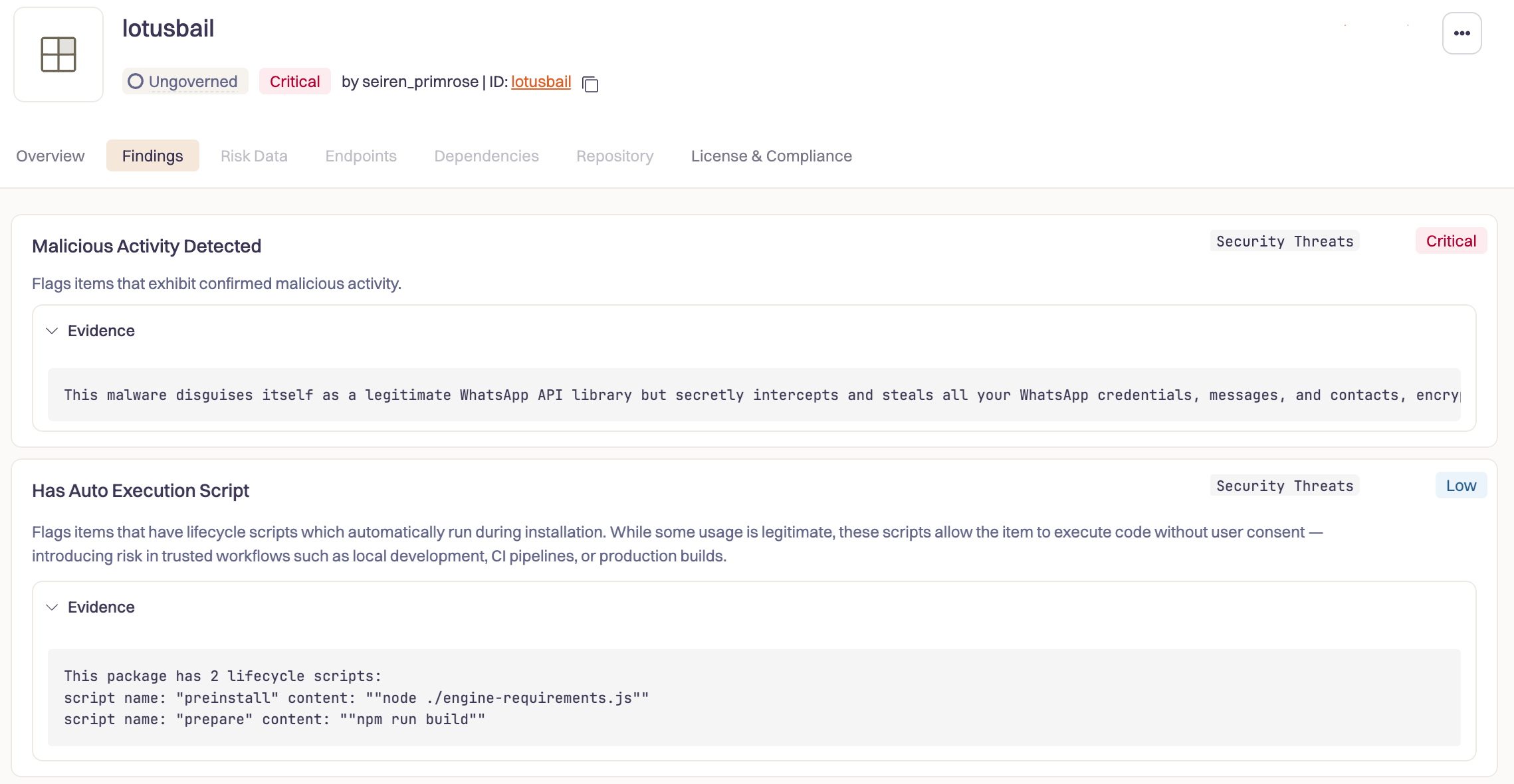Click the malware evidence description text box
The width and height of the screenshot is (1514, 784).
pyautogui.click(x=754, y=395)
